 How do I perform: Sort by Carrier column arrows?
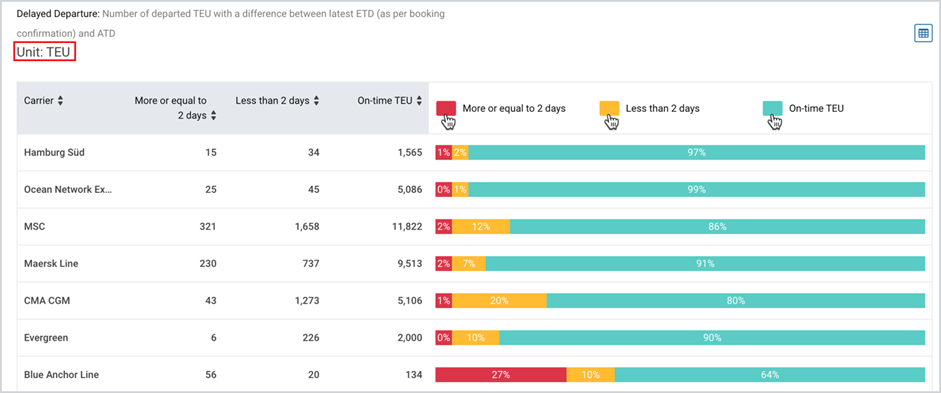click(60, 101)
